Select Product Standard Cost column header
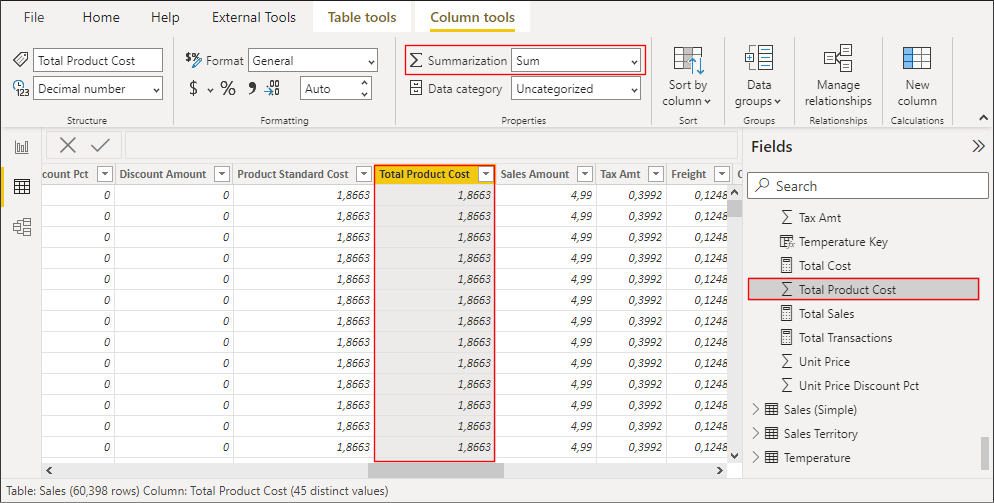The height and width of the screenshot is (503, 994). [x=293, y=174]
